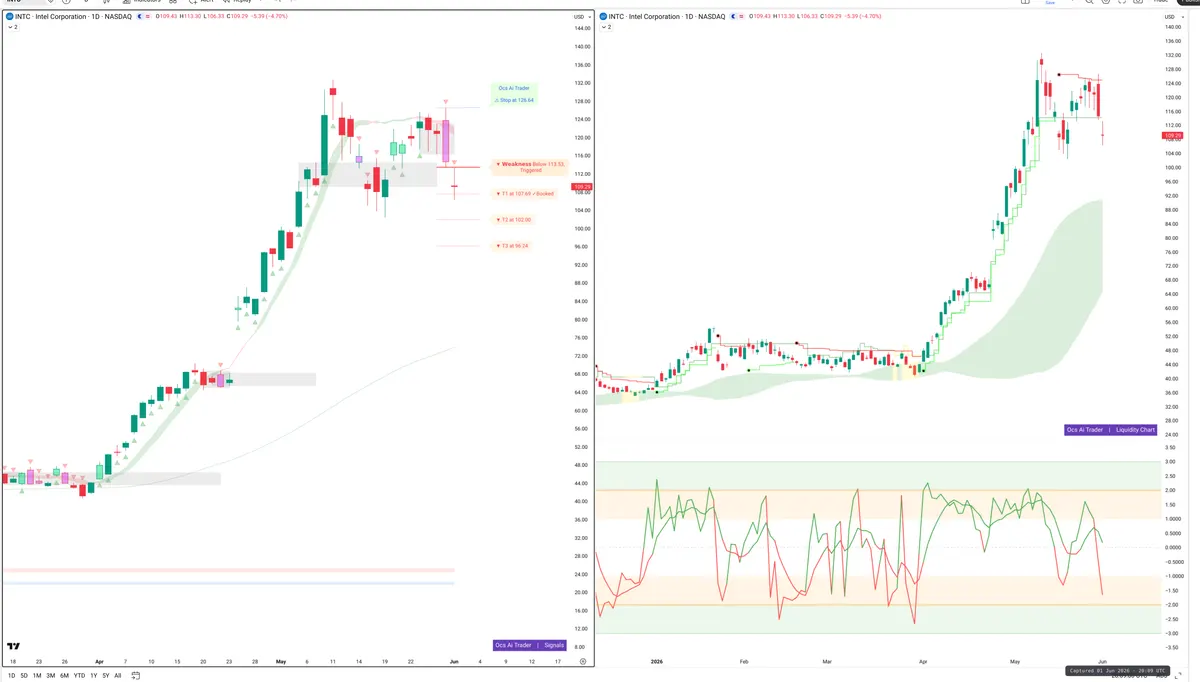Click the Mar label on right time axis

[827, 661]
